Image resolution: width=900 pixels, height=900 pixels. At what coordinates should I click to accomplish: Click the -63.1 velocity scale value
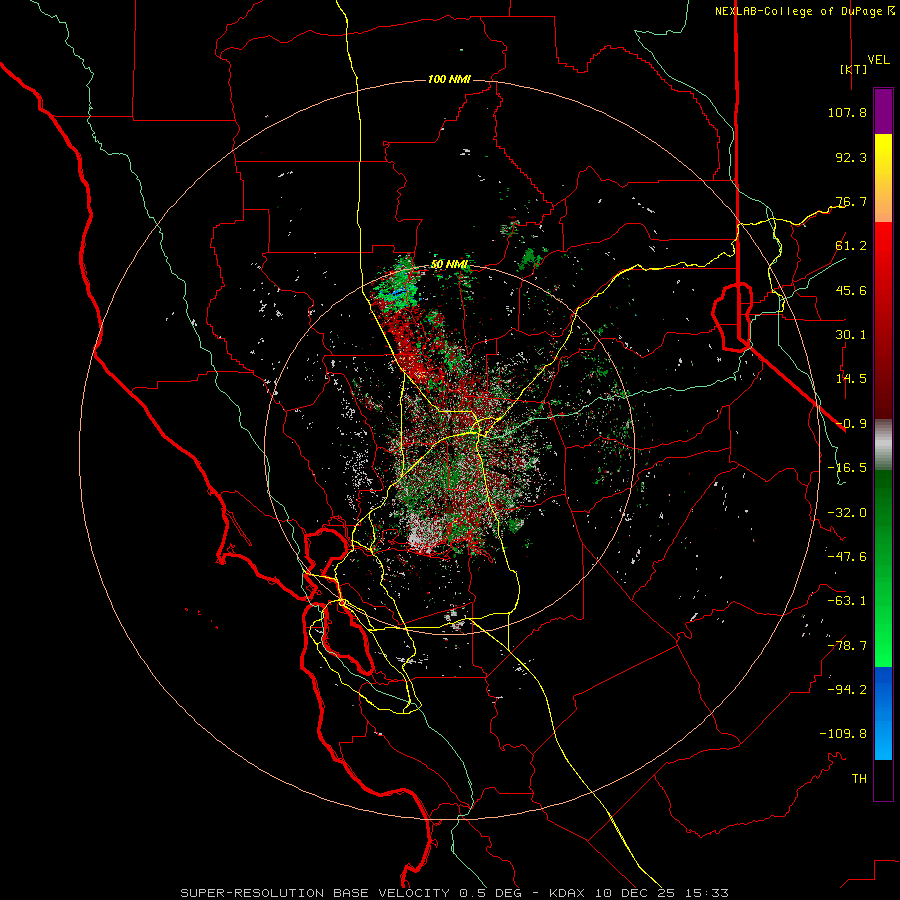[847, 601]
